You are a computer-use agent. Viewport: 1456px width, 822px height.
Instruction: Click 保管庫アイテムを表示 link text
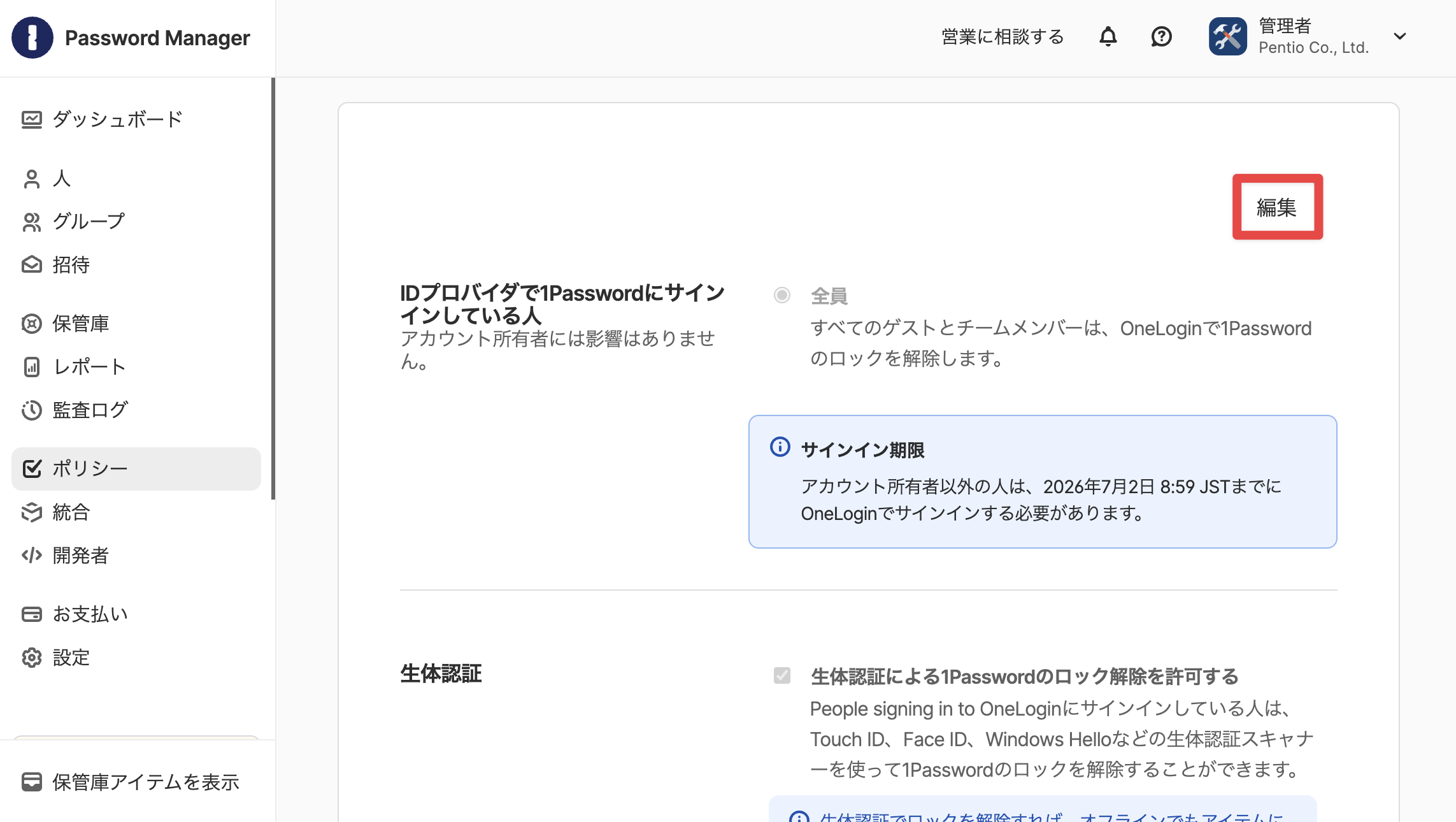pyautogui.click(x=146, y=782)
